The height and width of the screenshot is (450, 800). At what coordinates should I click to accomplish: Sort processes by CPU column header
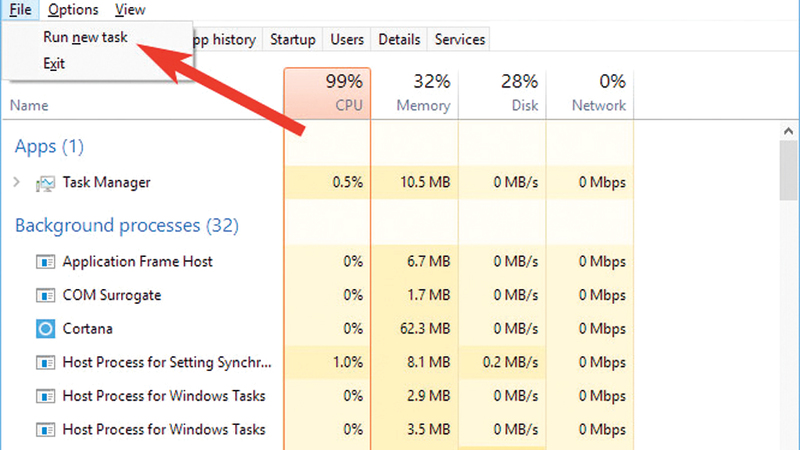pyautogui.click(x=327, y=93)
